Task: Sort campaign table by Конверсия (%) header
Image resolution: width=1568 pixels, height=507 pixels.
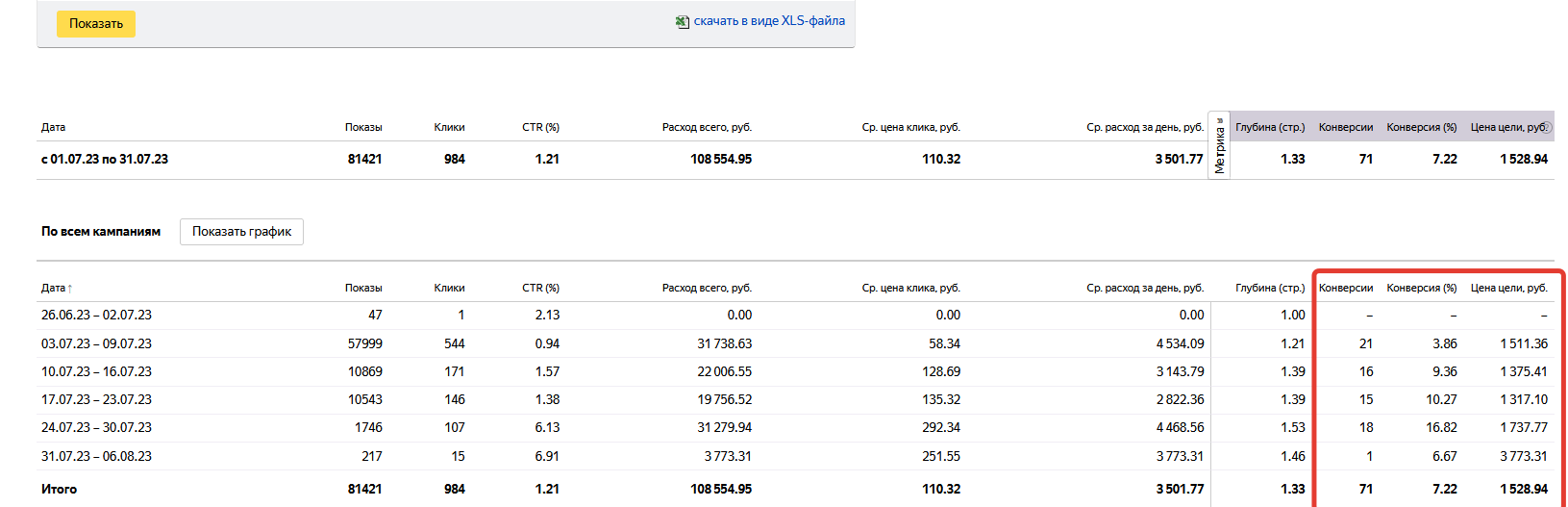Action: tap(1422, 288)
